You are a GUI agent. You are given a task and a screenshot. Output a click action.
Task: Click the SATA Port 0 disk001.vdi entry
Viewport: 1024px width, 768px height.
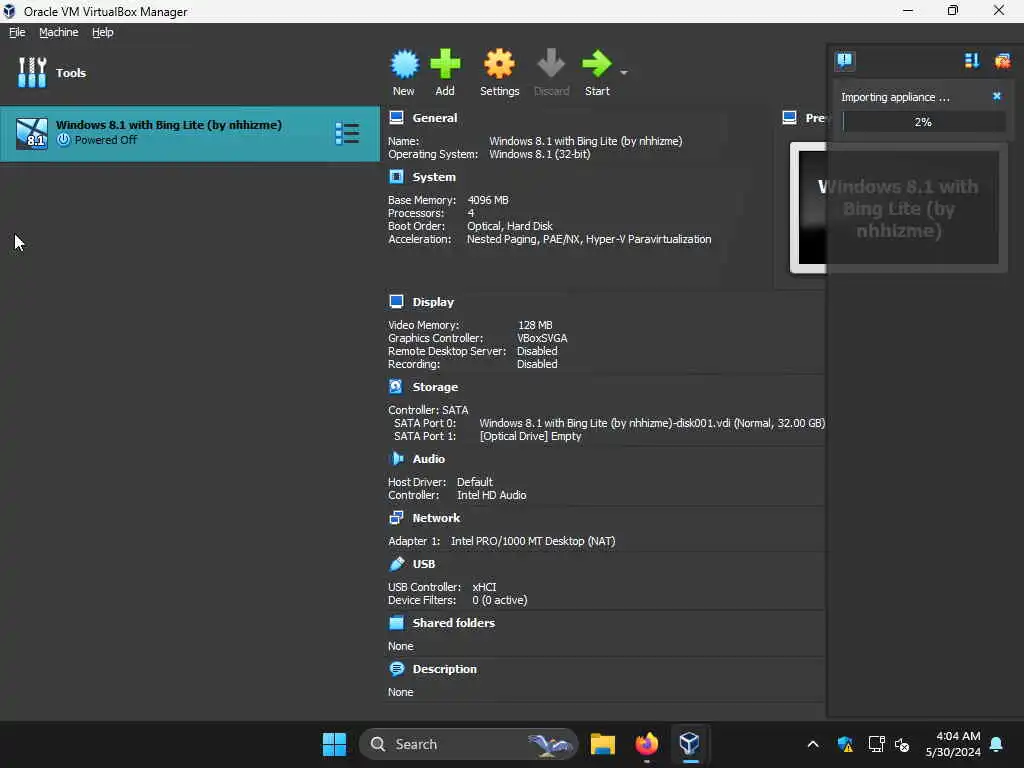[652, 423]
